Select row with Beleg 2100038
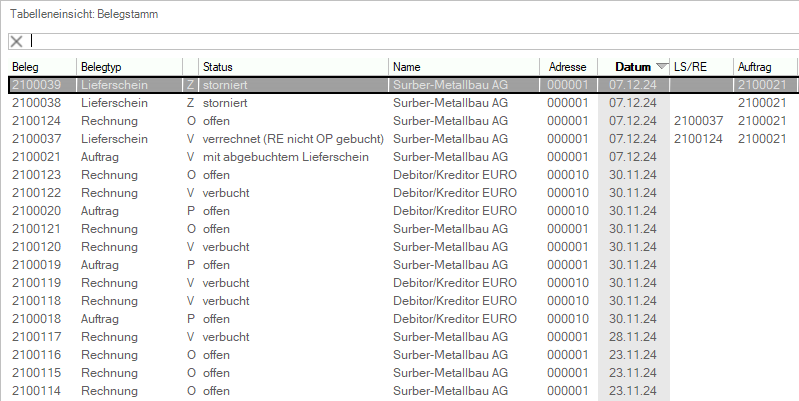799x401 pixels. click(x=404, y=103)
